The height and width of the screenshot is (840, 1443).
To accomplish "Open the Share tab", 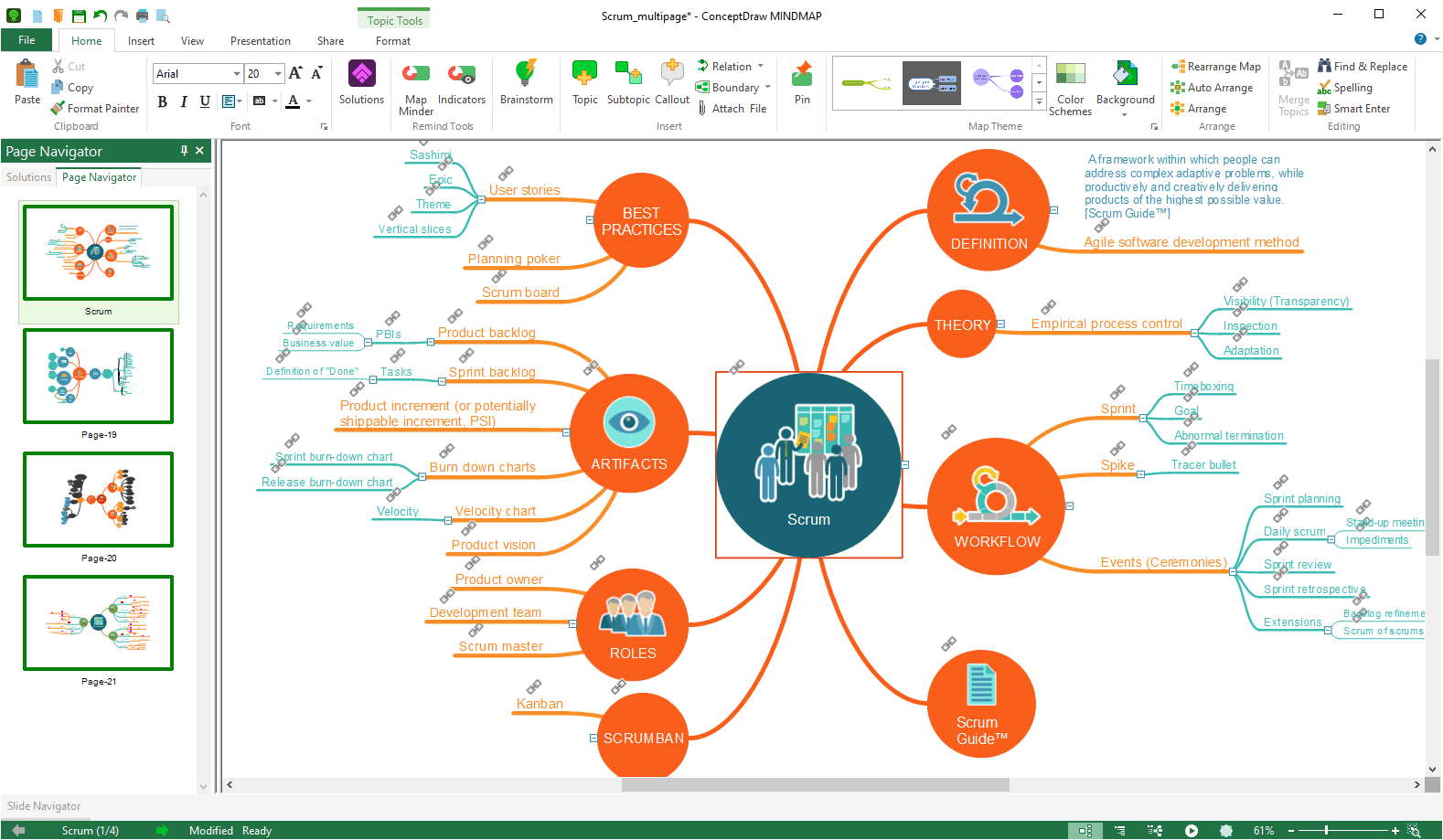I will click(x=330, y=41).
